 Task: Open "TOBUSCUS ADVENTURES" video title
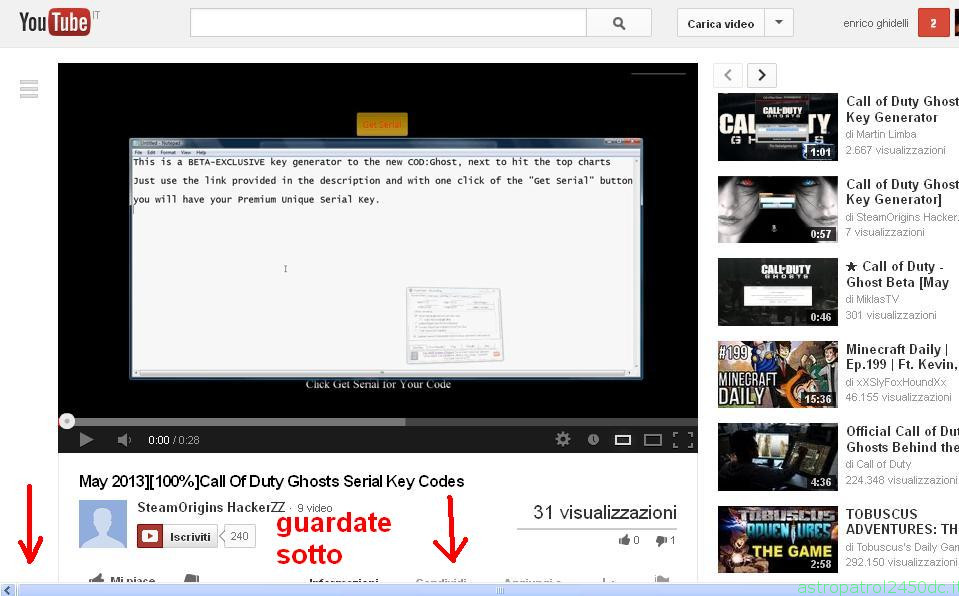[x=902, y=521]
